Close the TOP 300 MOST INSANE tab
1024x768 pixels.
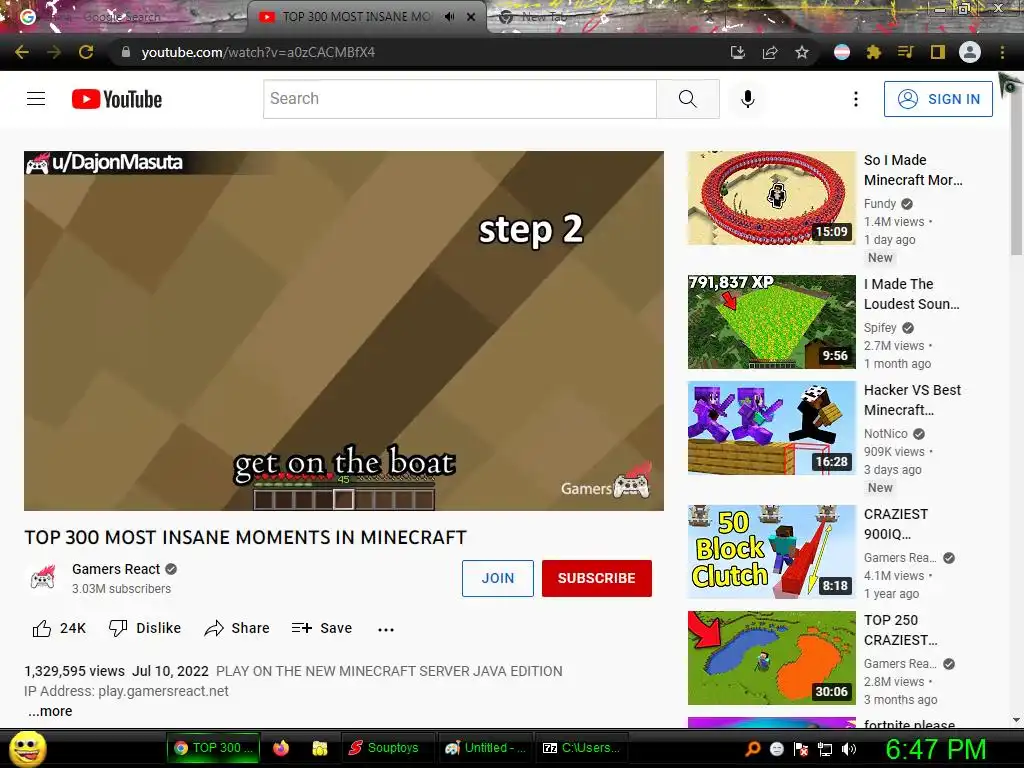tap(471, 17)
